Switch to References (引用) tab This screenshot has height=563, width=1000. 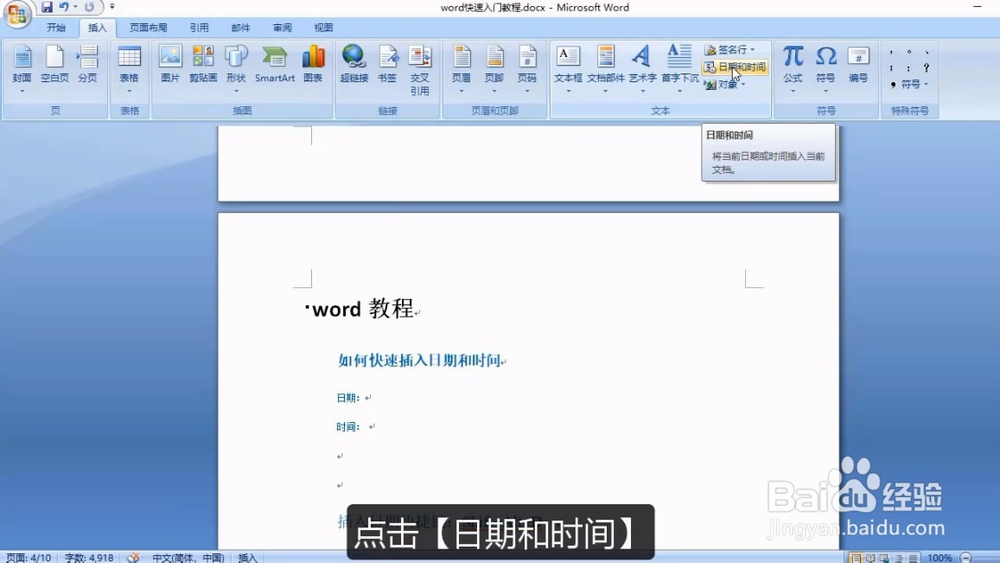pos(199,27)
